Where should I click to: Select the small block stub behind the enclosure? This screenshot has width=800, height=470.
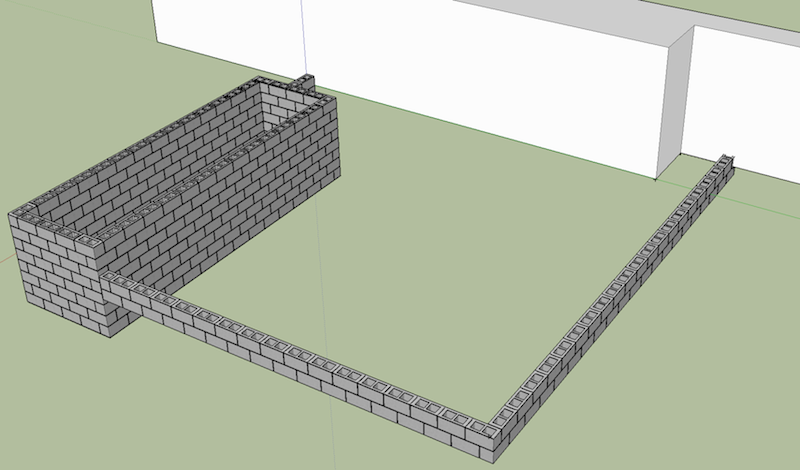[305, 82]
